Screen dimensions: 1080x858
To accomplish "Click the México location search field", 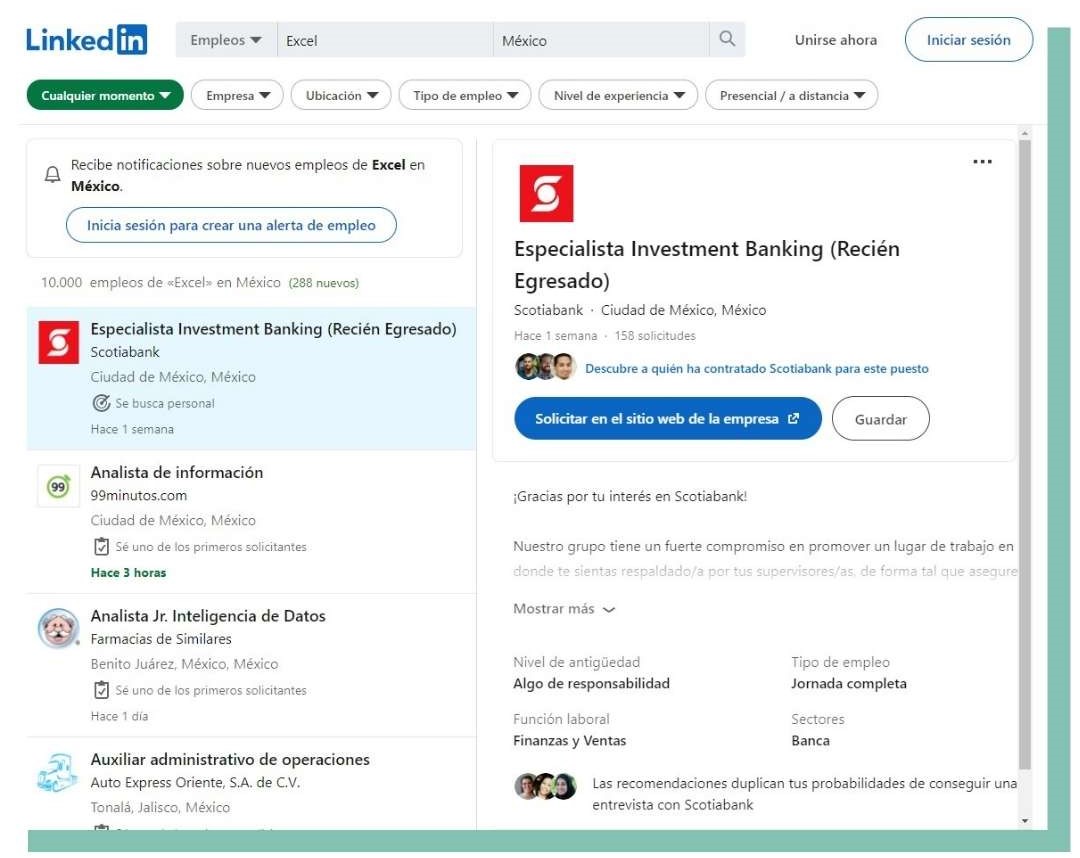I will 601,40.
